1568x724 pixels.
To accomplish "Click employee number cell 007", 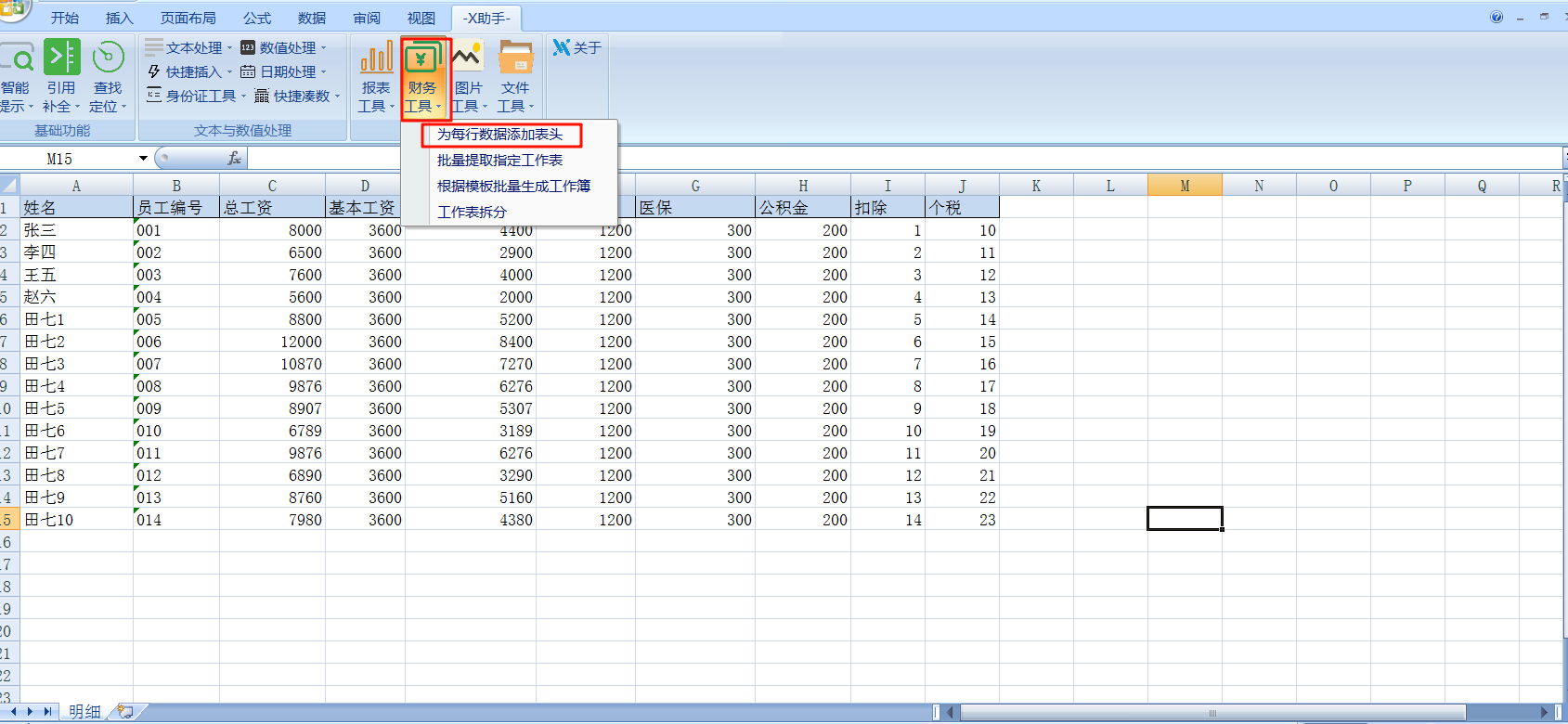I will pyautogui.click(x=176, y=364).
